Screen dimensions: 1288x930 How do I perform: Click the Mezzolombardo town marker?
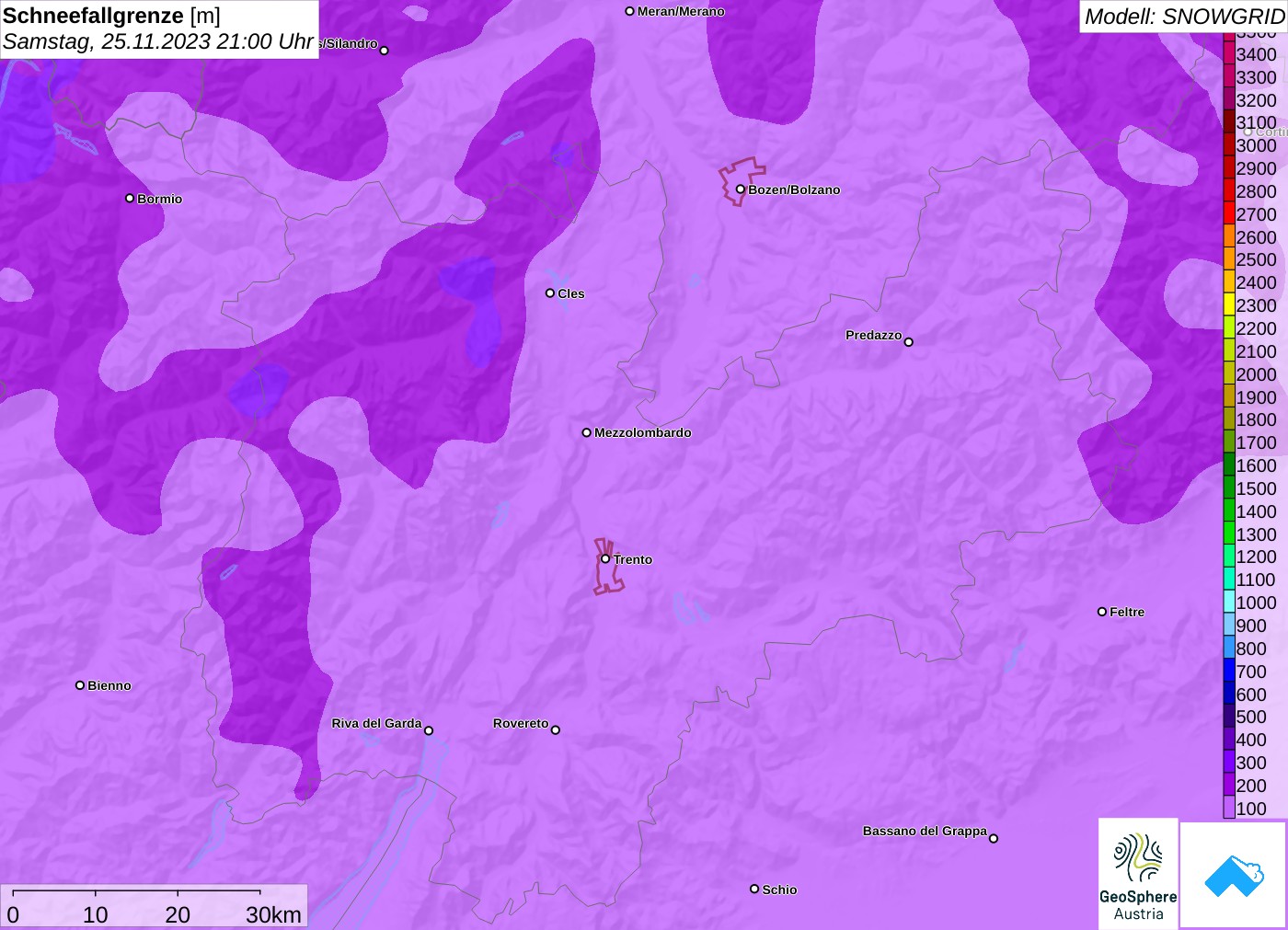pos(586,432)
